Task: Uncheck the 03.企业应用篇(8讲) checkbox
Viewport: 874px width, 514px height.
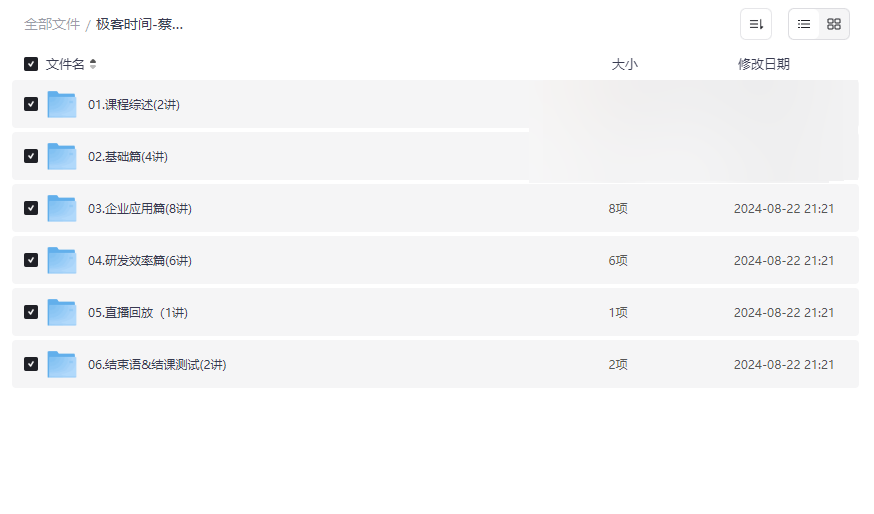Action: (31, 208)
